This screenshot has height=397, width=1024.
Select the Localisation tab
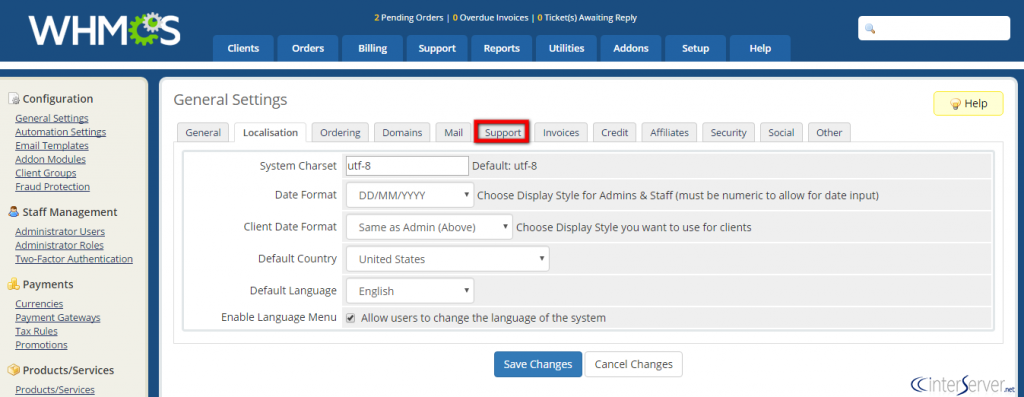click(x=270, y=133)
